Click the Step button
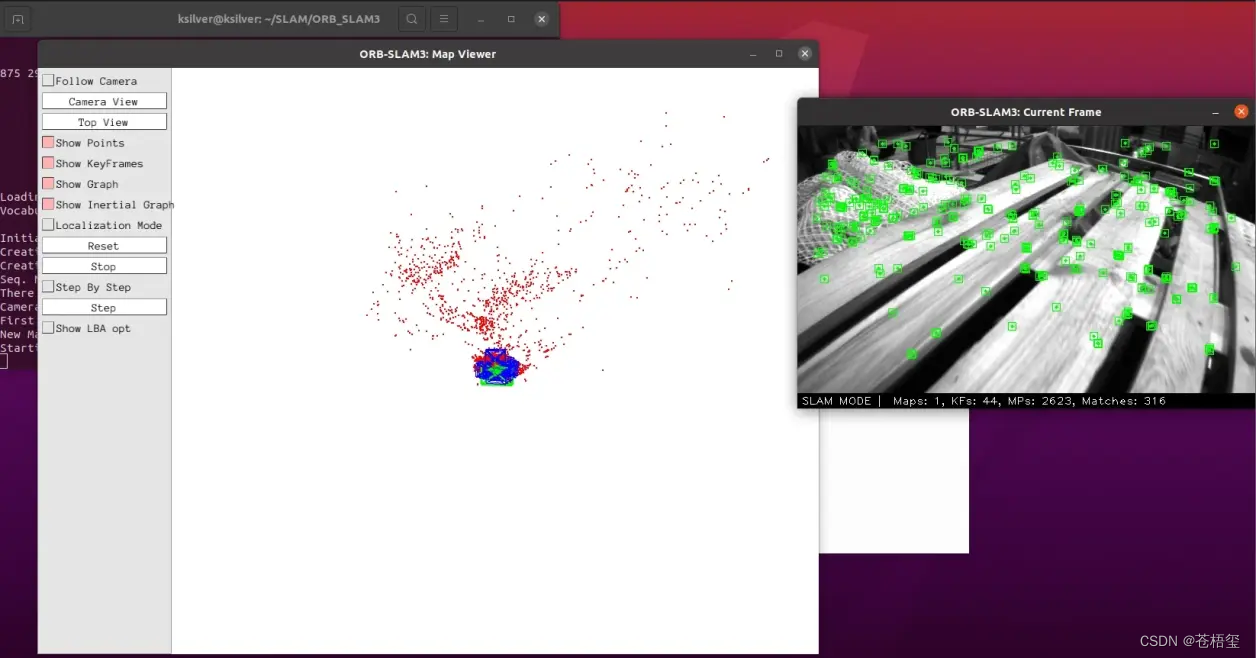This screenshot has width=1256, height=658. point(104,307)
